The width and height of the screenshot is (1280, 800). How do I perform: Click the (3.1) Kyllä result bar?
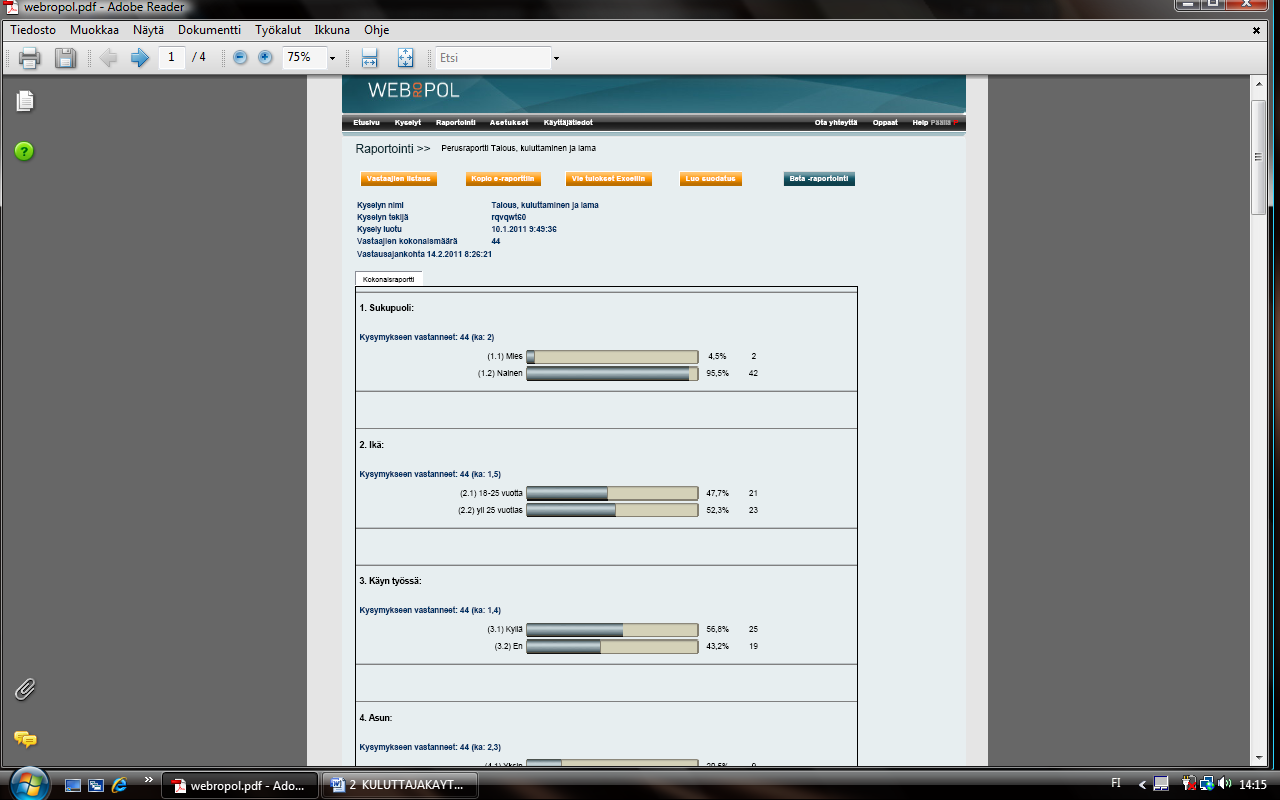[x=612, y=630]
